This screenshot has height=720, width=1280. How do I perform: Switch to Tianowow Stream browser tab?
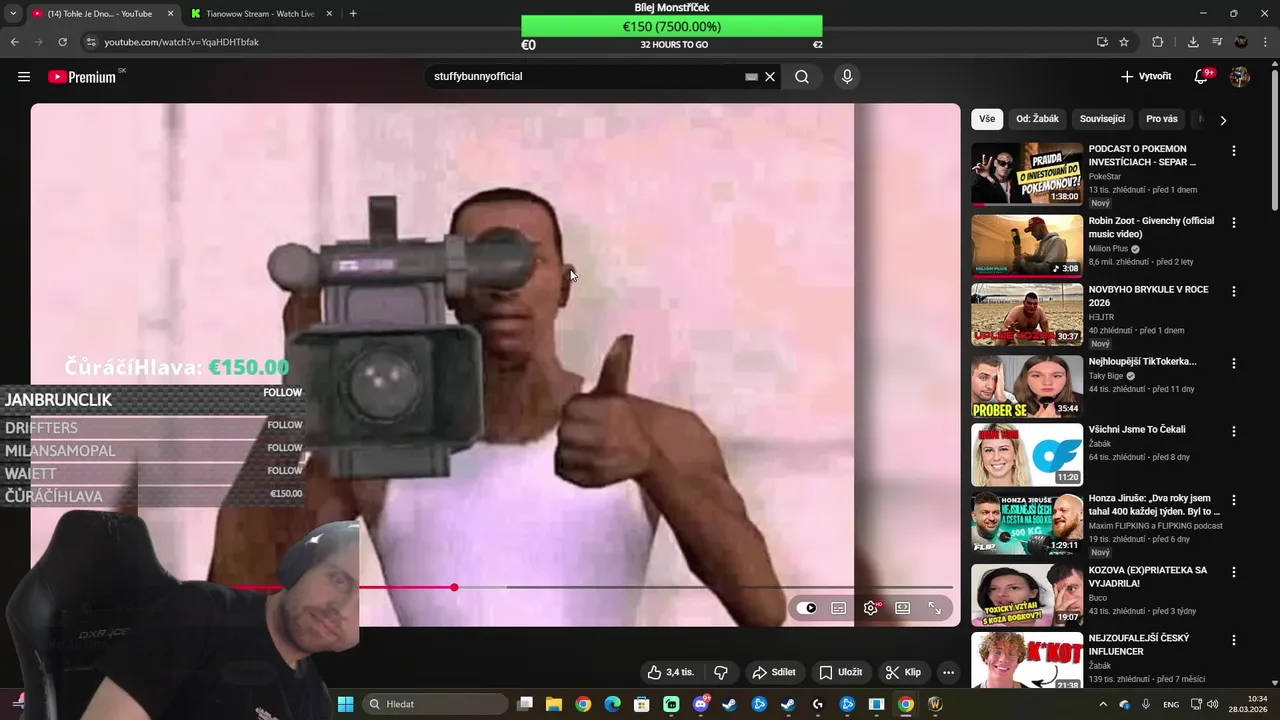(x=260, y=14)
